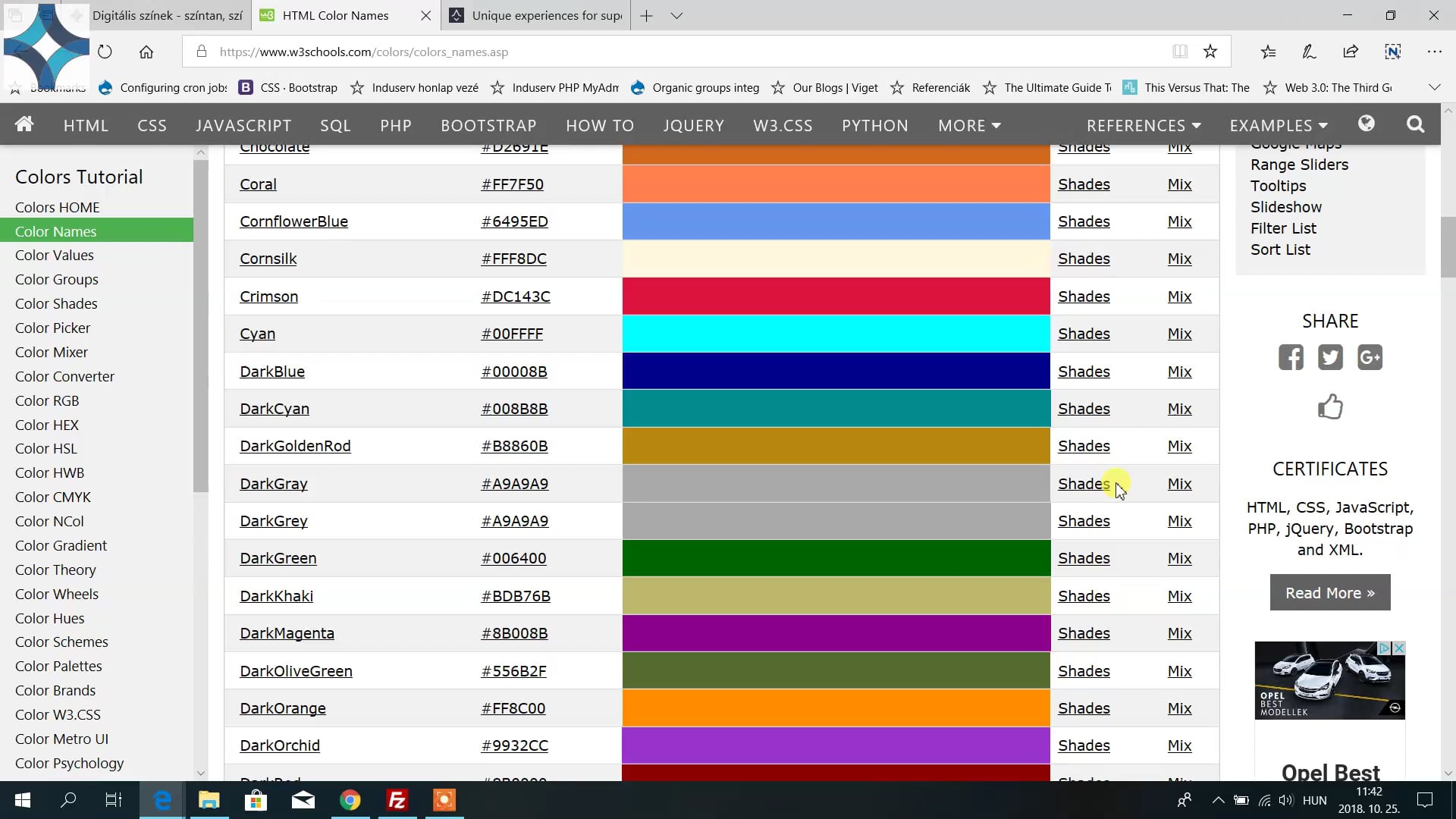Open the JAVASCRIPT menu item
Image resolution: width=1456 pixels, height=819 pixels.
click(243, 125)
